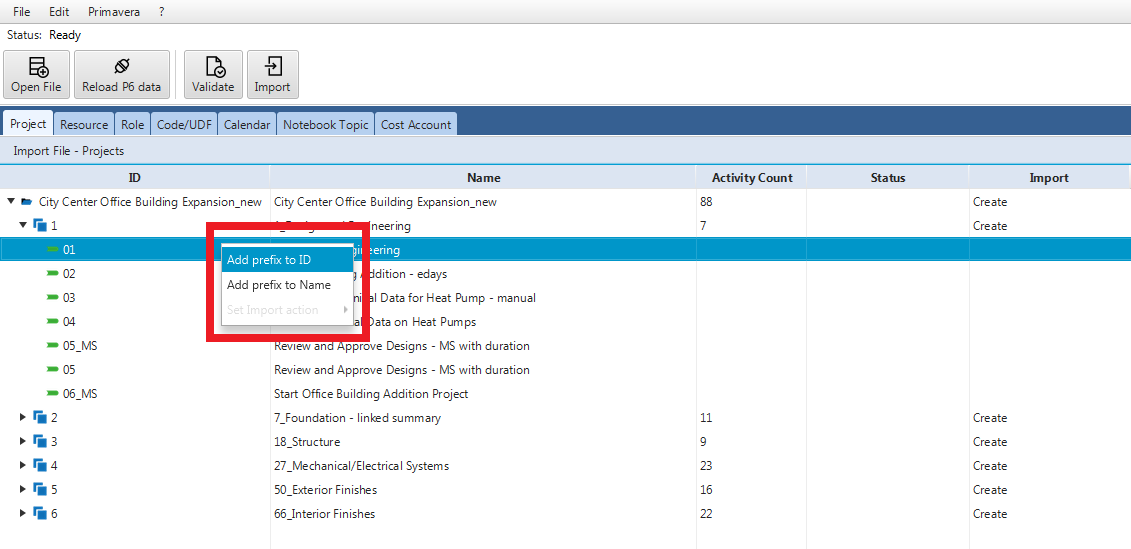Open the Primavera menu

(x=112, y=12)
